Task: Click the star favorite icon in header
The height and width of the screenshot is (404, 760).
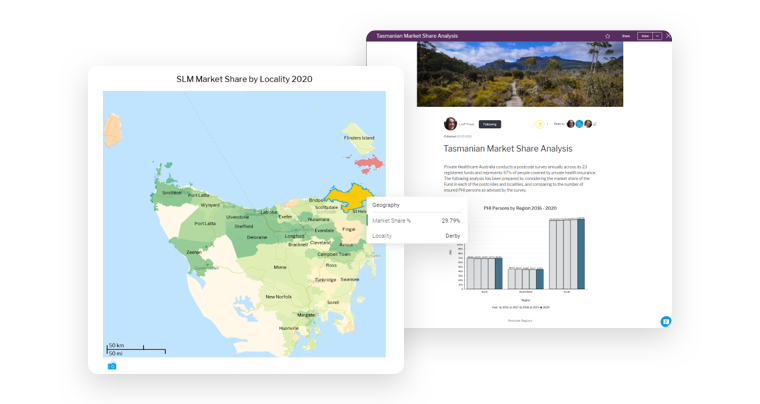Action: coord(607,35)
